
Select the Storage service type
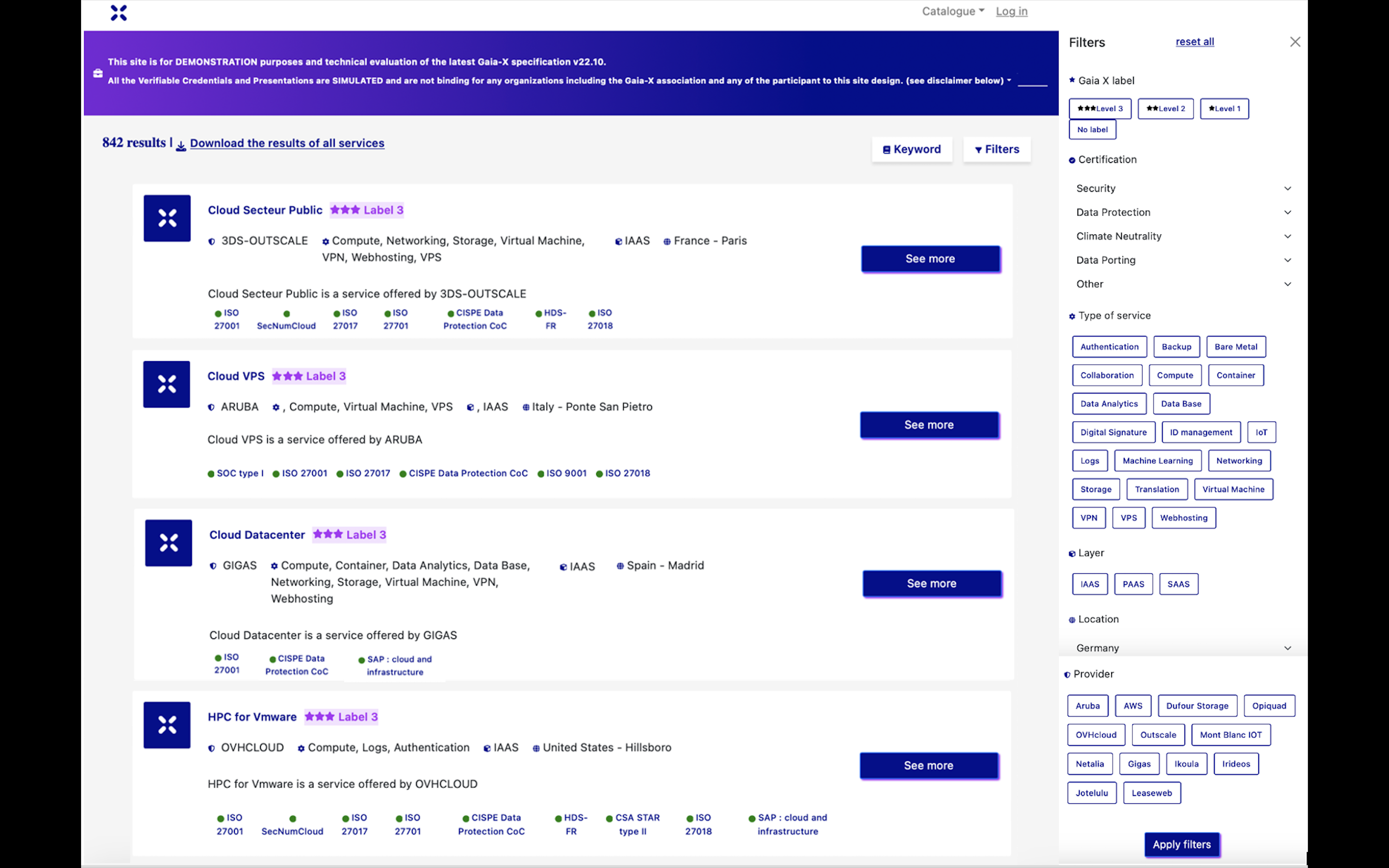point(1096,489)
